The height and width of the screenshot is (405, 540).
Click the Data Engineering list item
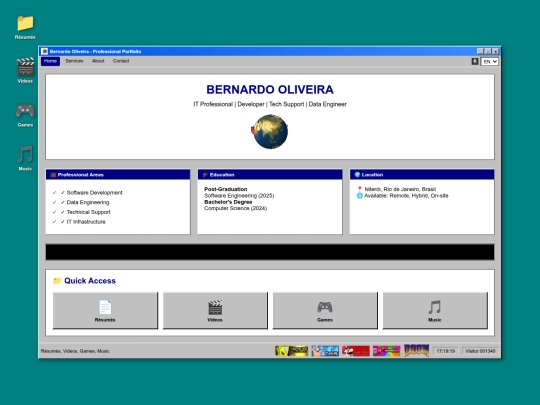(88, 202)
